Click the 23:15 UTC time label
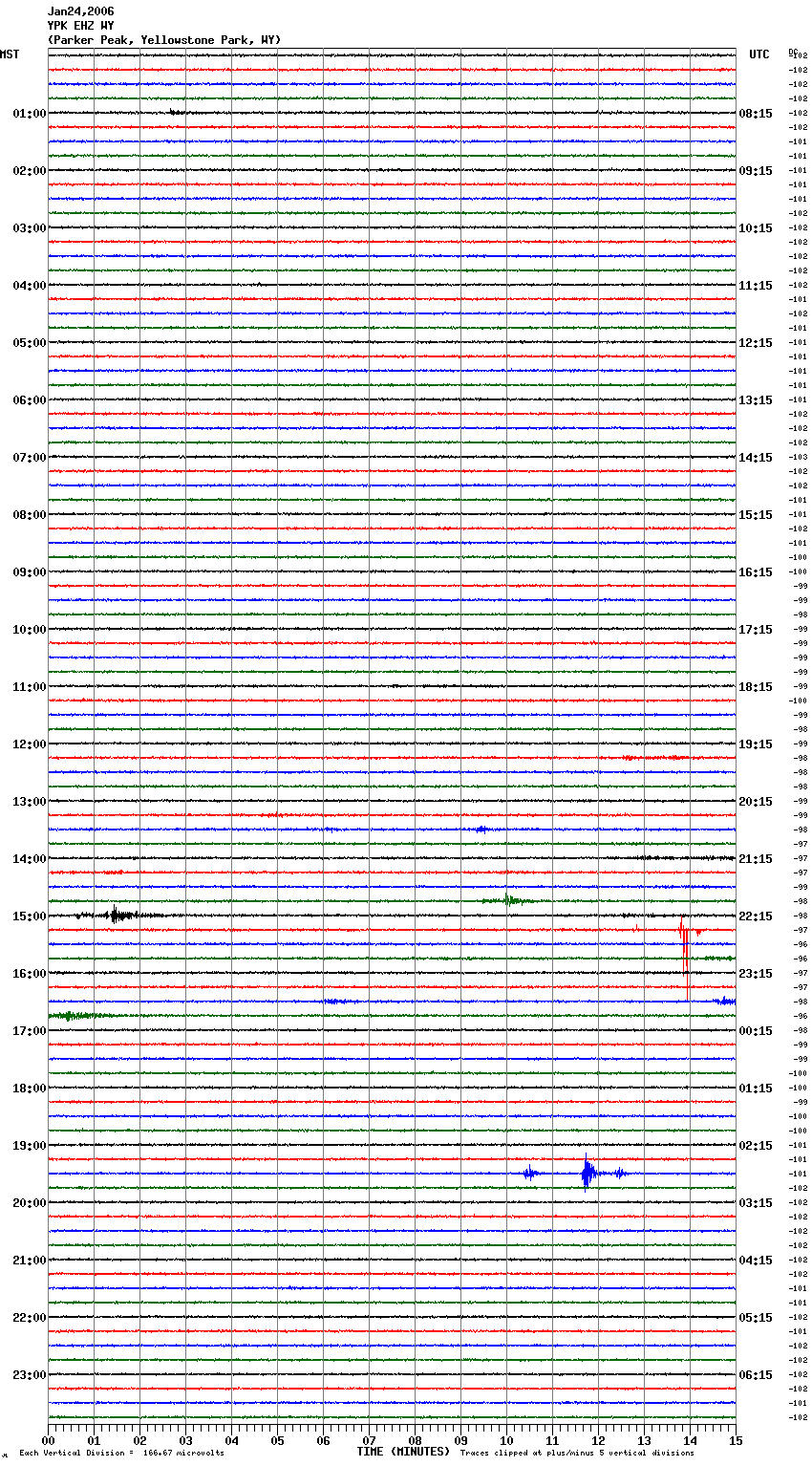812x1466 pixels. (x=756, y=974)
